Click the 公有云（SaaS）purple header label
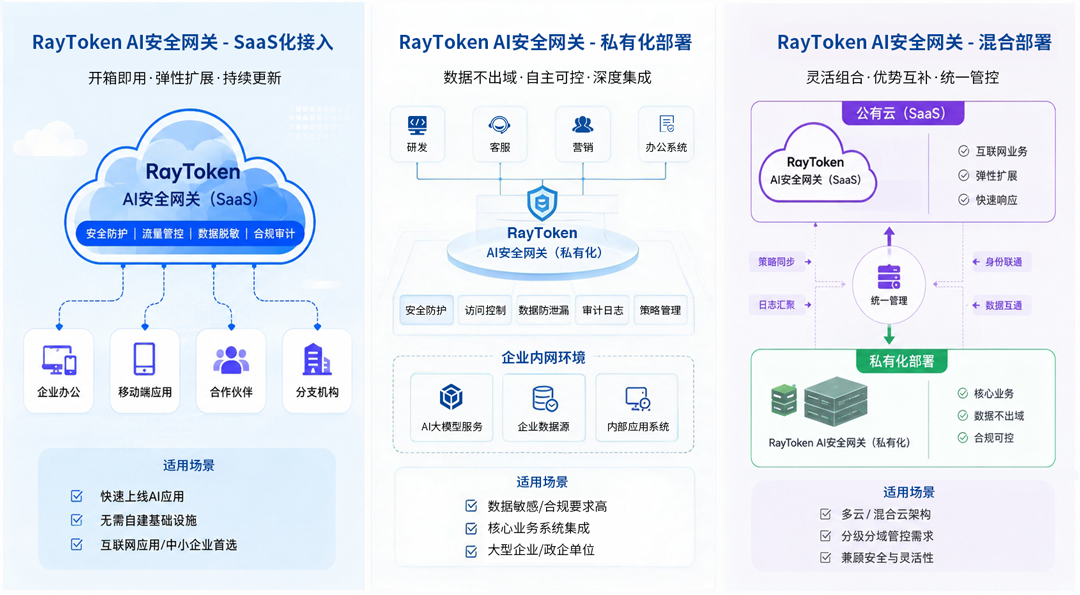 (902, 113)
